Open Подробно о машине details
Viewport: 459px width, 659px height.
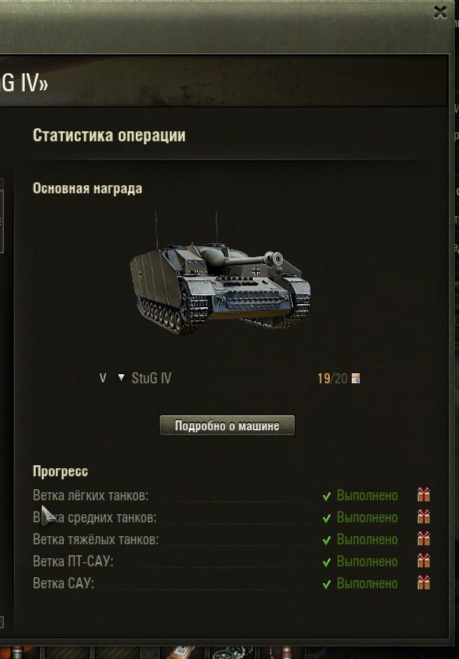(x=227, y=425)
